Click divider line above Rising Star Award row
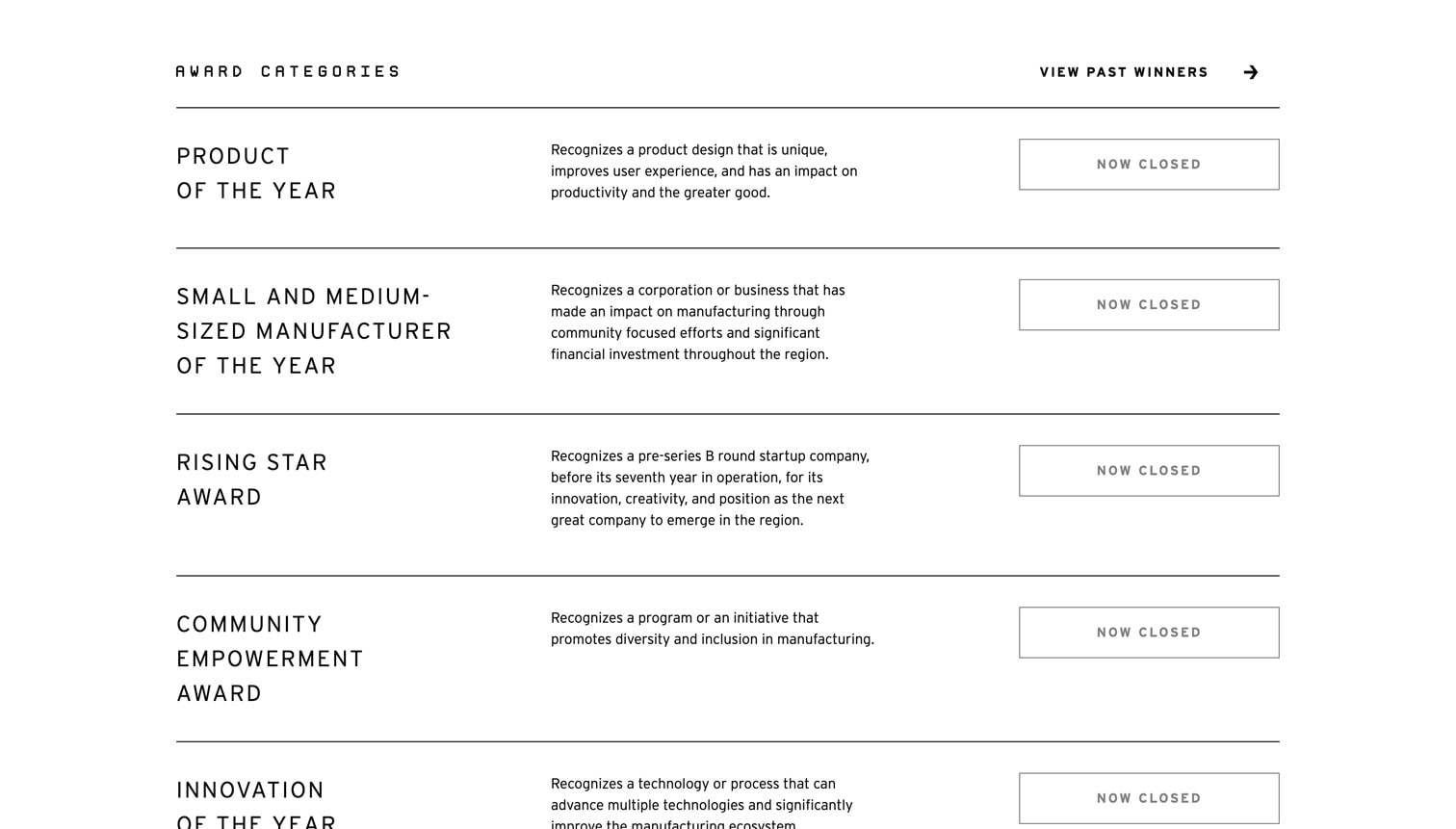1456x829 pixels. [727, 414]
